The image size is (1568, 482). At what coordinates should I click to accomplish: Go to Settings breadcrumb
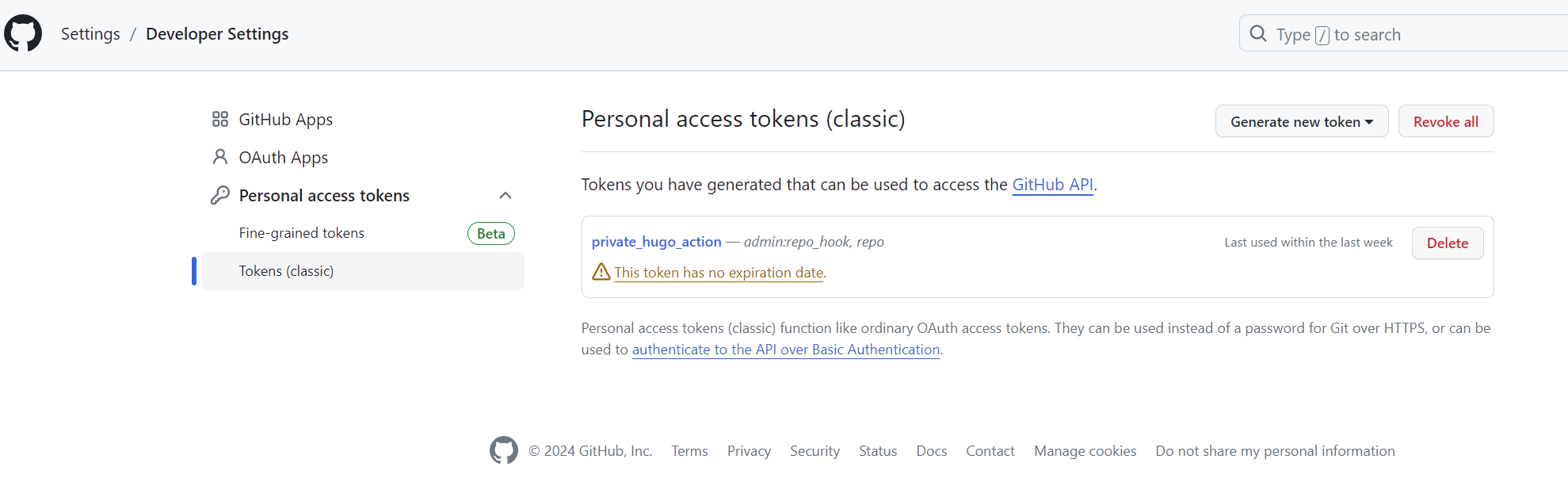(90, 34)
